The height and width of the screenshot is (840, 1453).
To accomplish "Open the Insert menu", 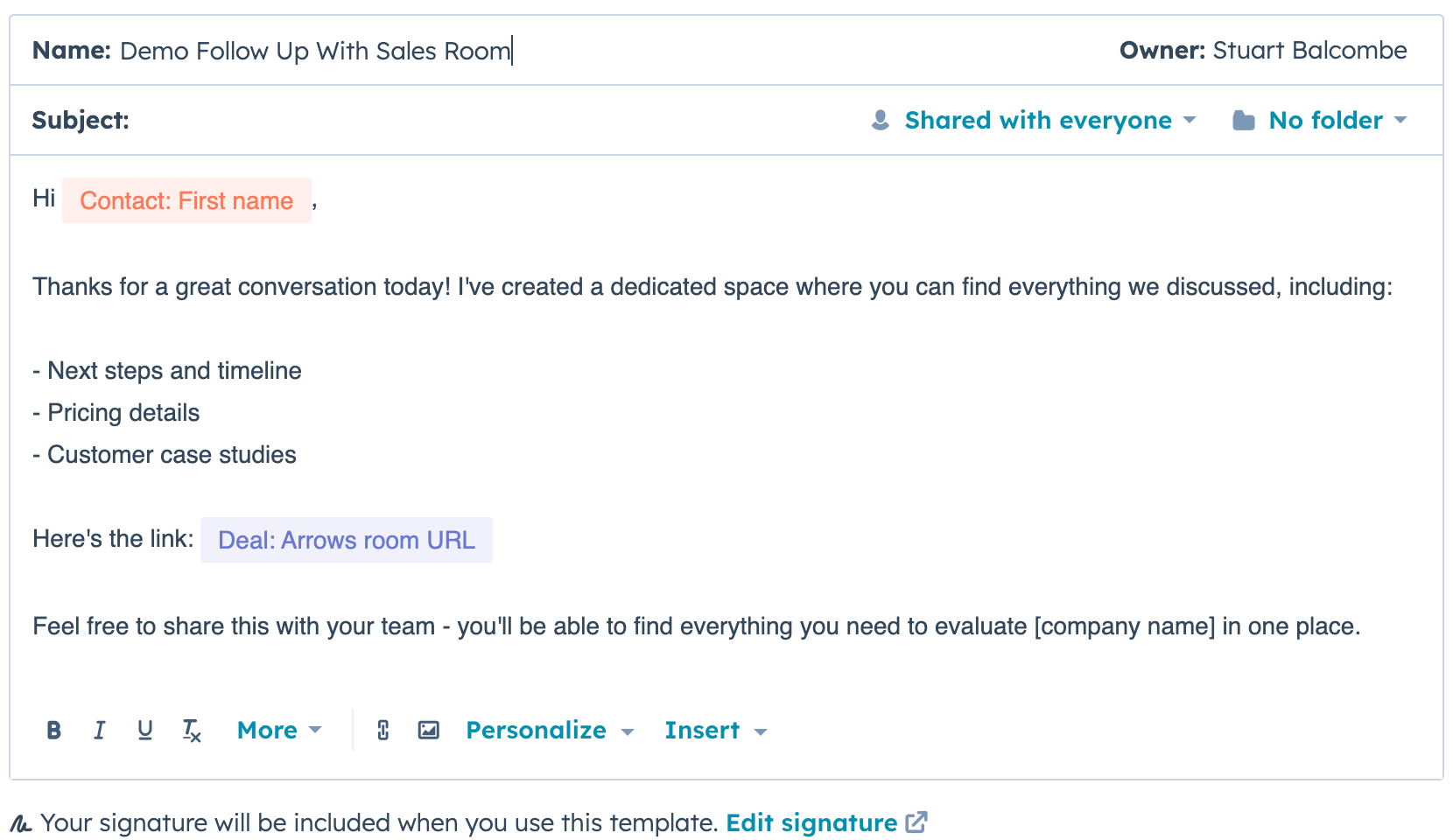I will (x=714, y=730).
